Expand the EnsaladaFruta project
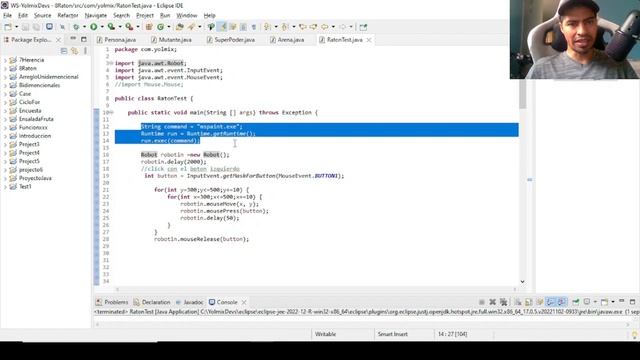 [x=5, y=119]
